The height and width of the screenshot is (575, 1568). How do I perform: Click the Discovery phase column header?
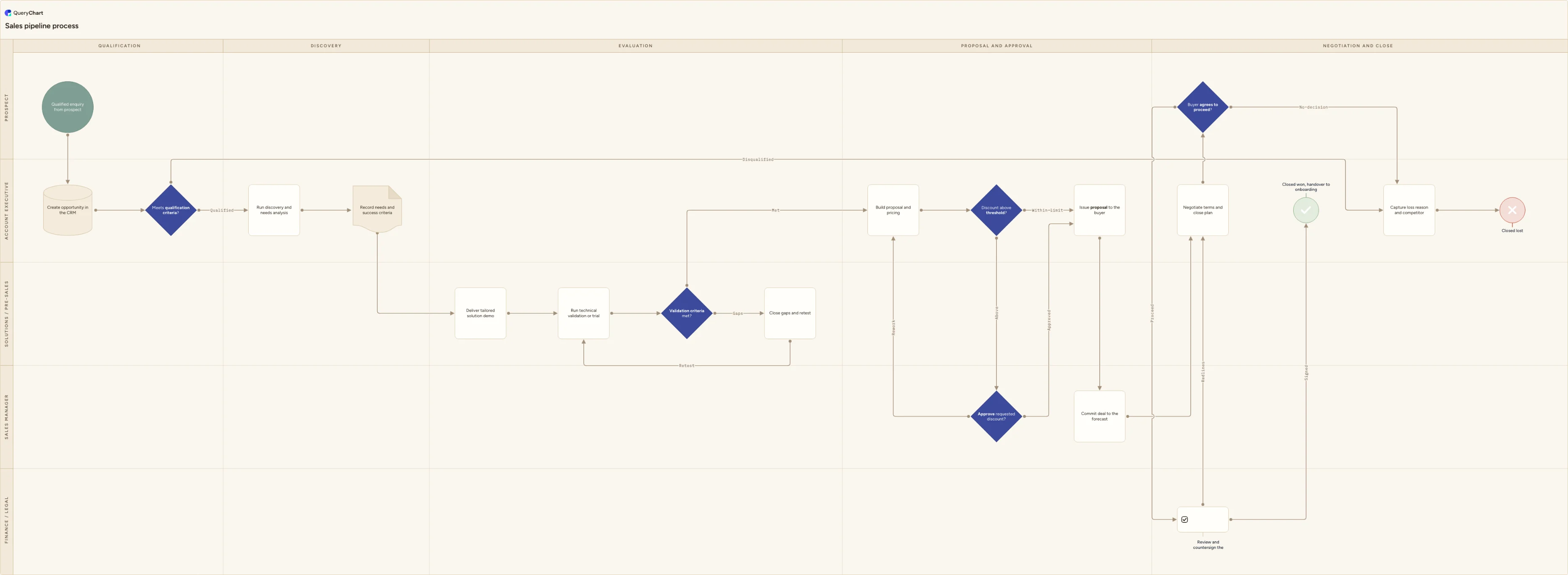[326, 45]
